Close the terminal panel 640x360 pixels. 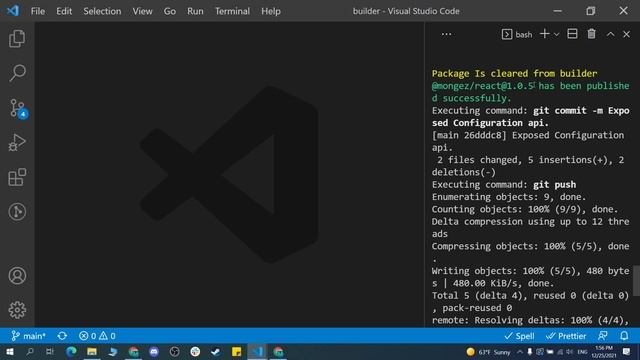click(626, 34)
